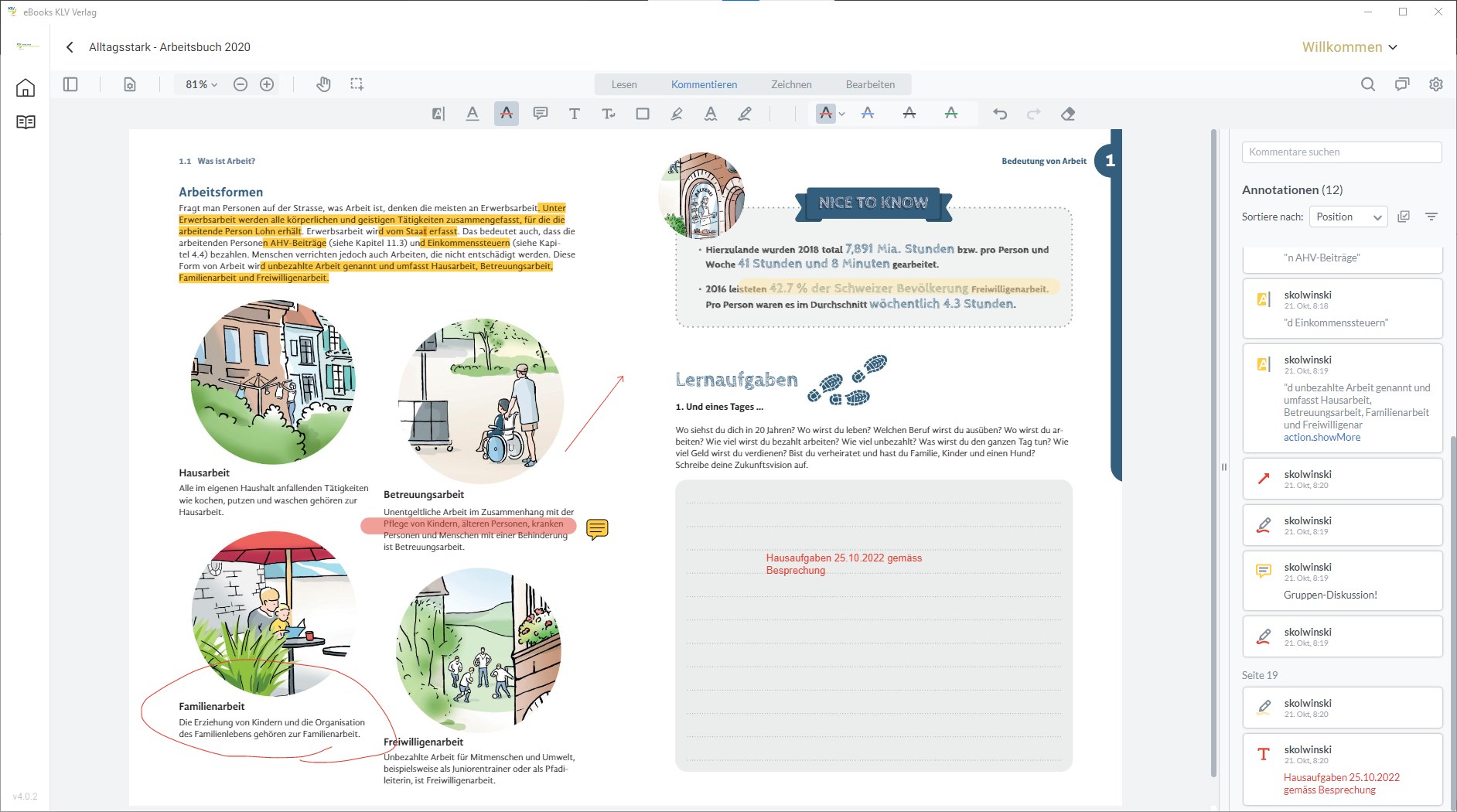
Task: Select the freehand highlighter tool
Action: tap(677, 114)
